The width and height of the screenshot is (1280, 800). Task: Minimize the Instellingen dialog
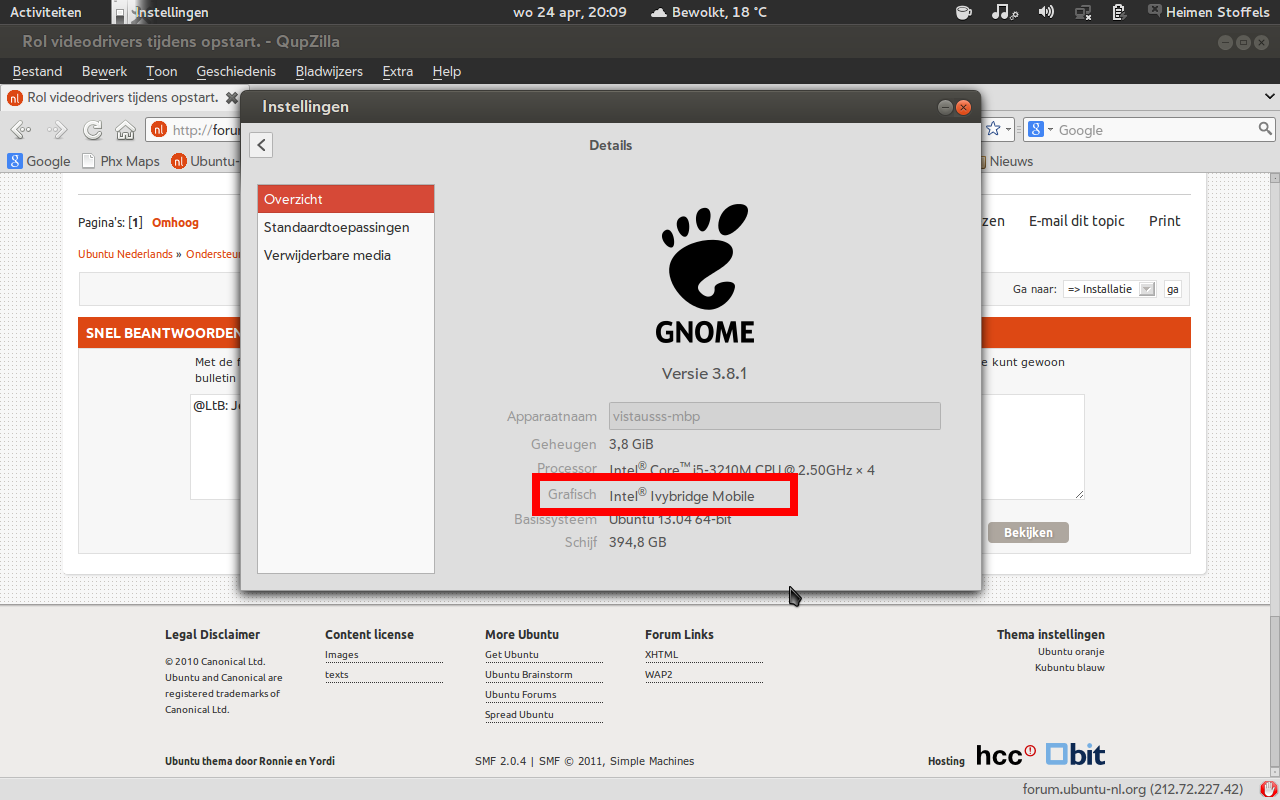[x=944, y=107]
